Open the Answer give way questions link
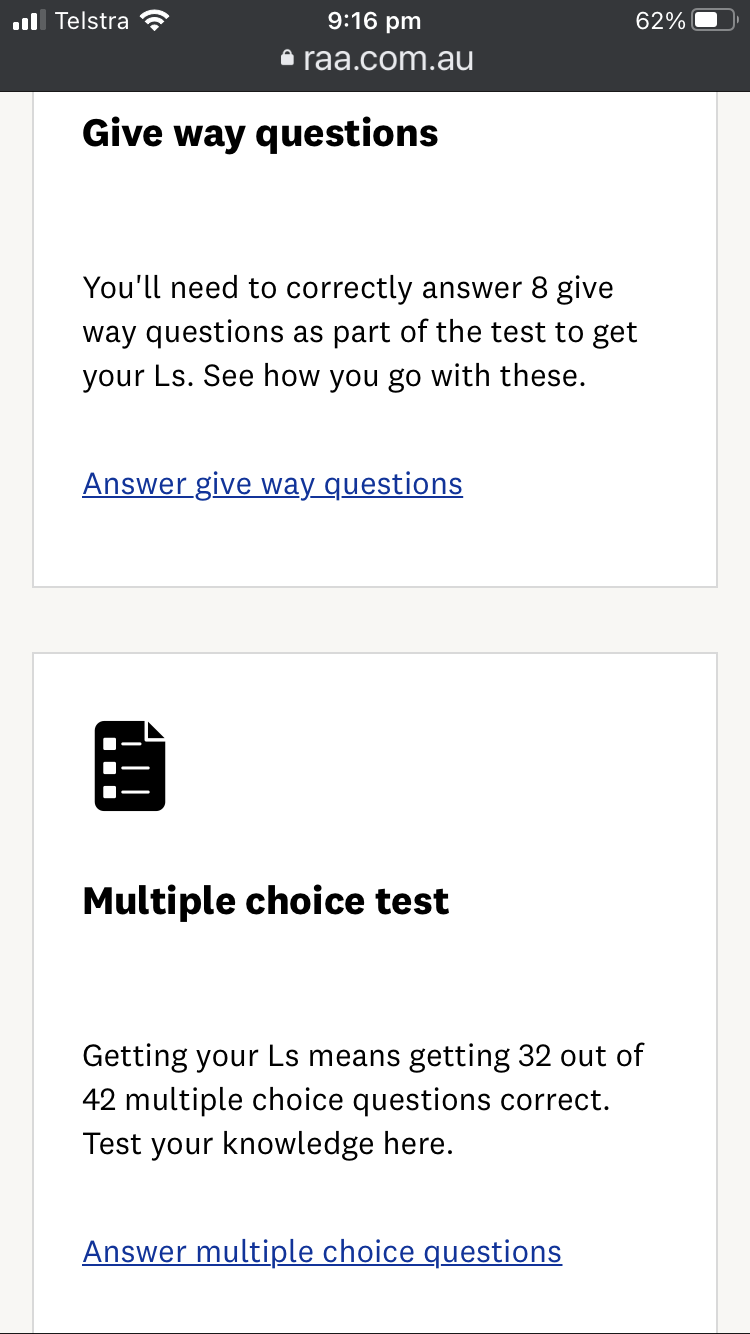This screenshot has height=1334, width=750. click(272, 484)
